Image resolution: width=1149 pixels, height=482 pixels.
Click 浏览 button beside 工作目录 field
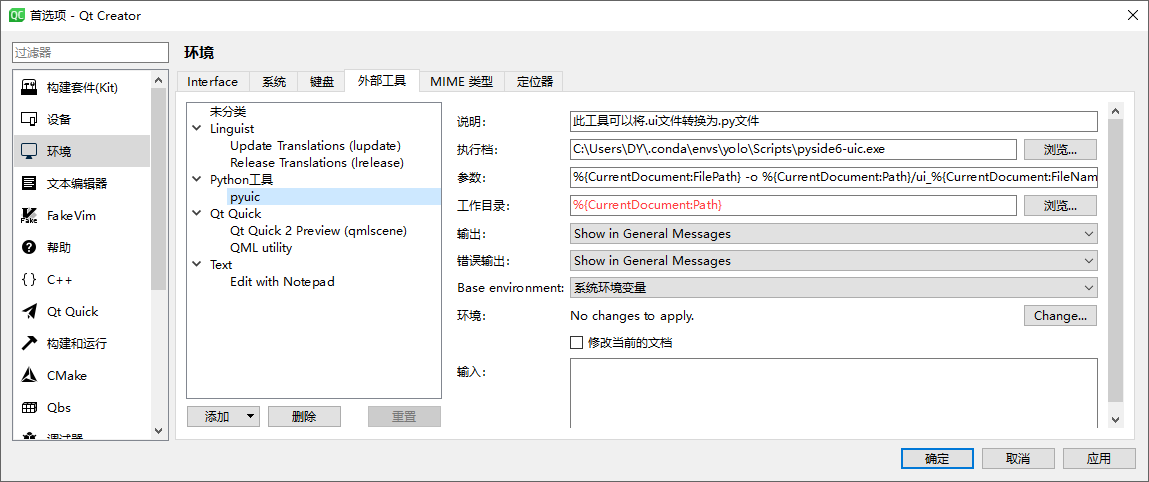(x=1060, y=206)
